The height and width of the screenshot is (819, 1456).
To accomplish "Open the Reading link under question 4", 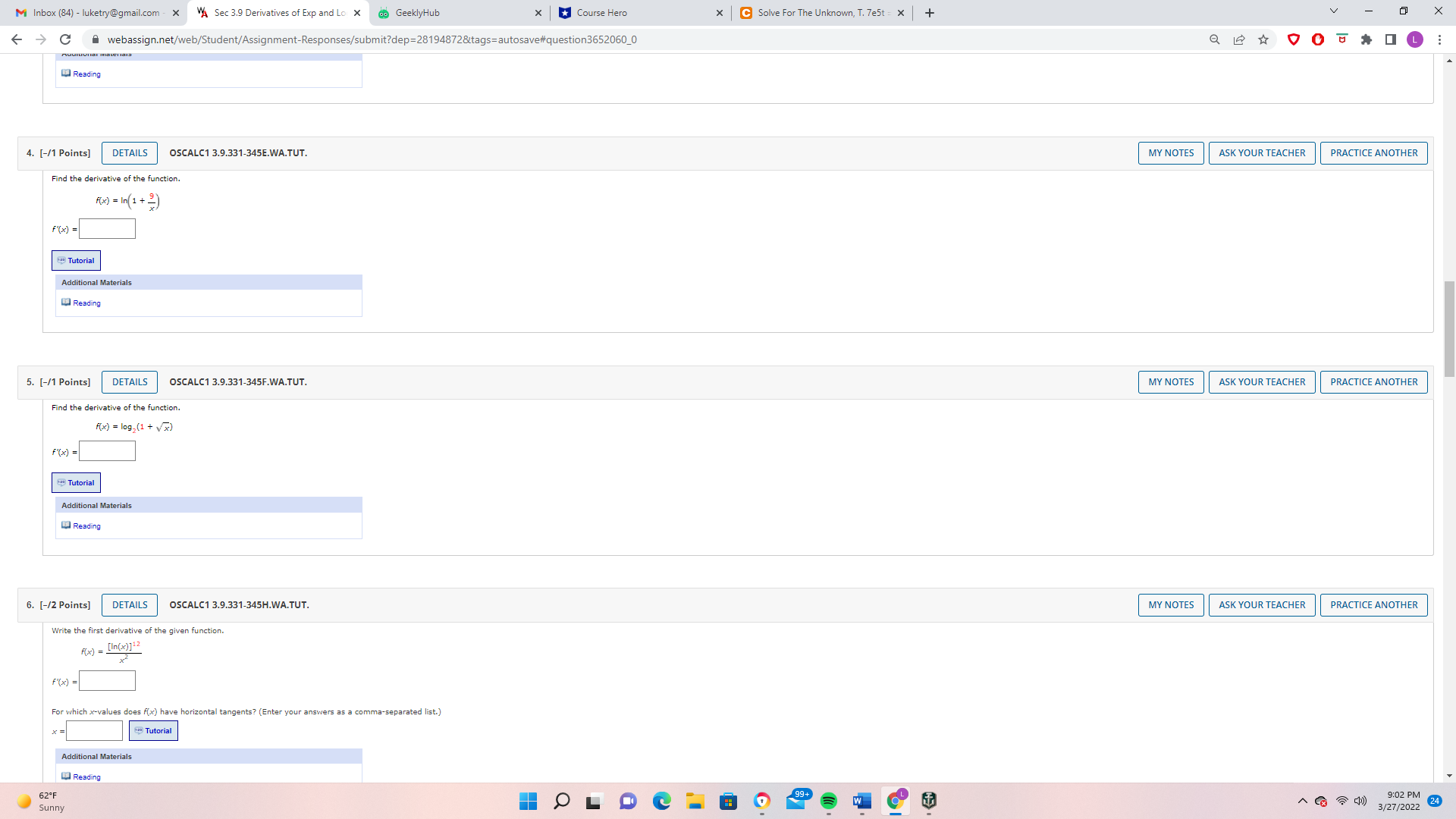I will point(86,303).
